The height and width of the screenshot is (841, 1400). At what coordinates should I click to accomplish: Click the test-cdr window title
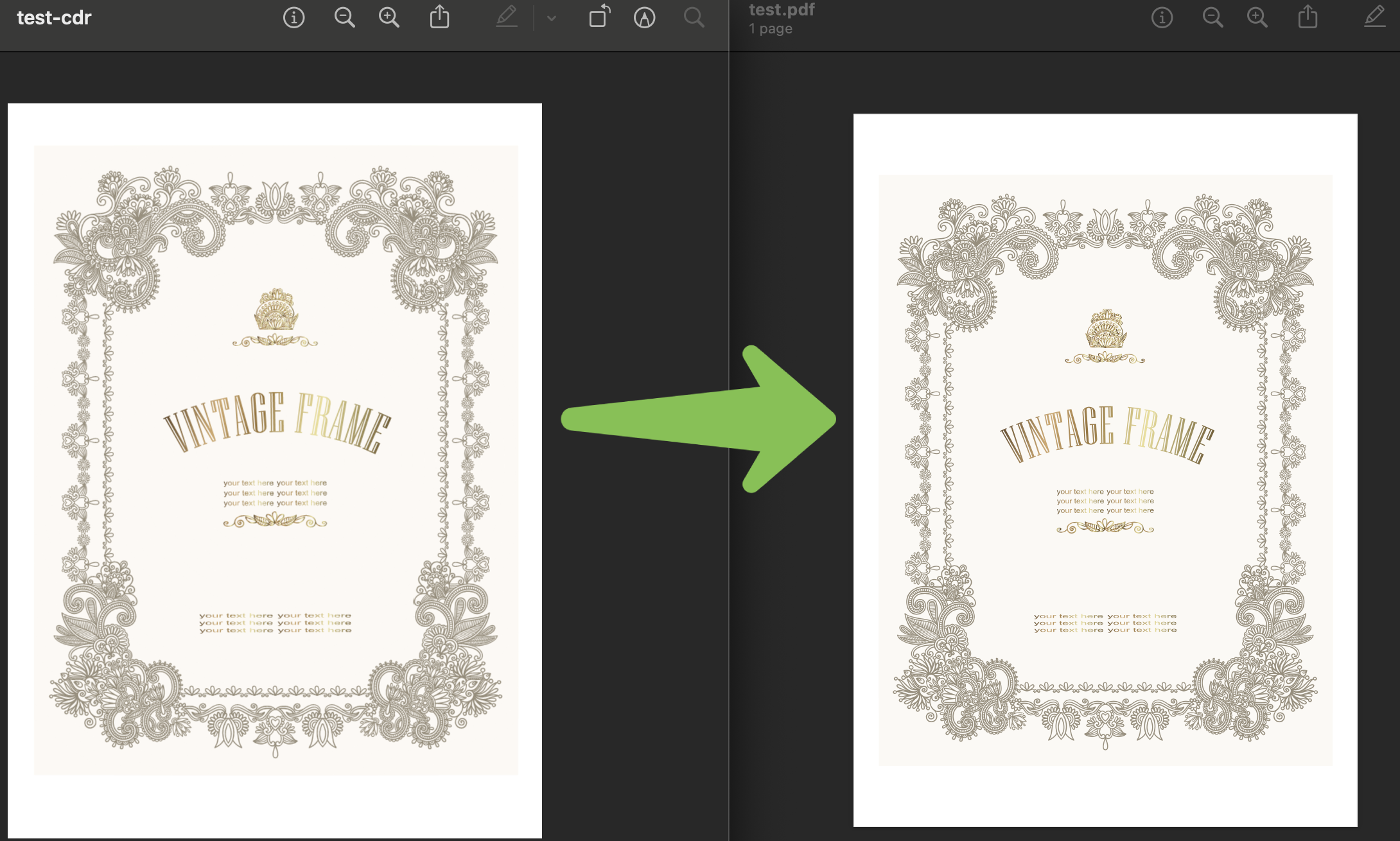click(54, 17)
